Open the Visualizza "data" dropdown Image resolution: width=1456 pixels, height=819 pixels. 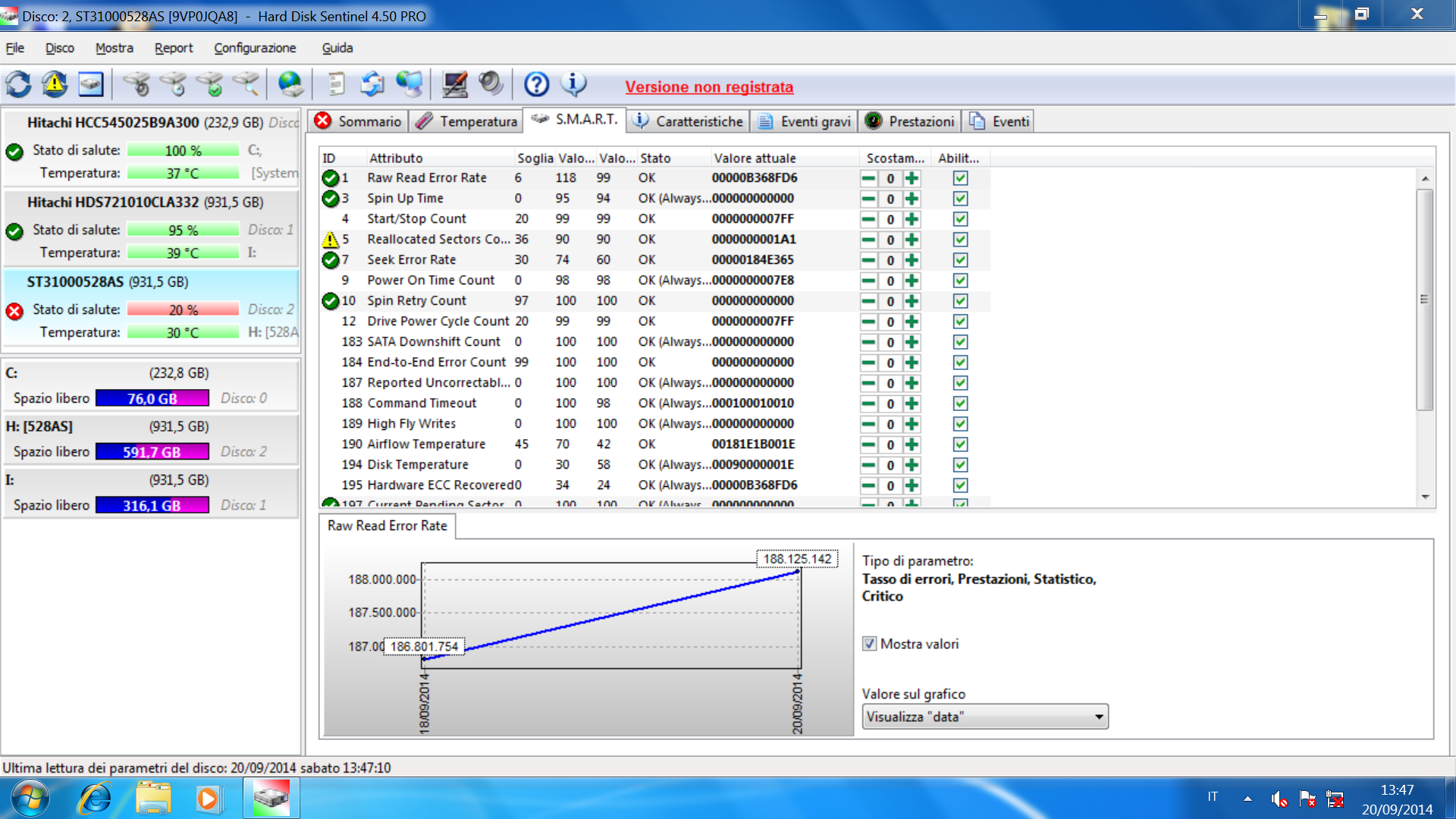(985, 717)
